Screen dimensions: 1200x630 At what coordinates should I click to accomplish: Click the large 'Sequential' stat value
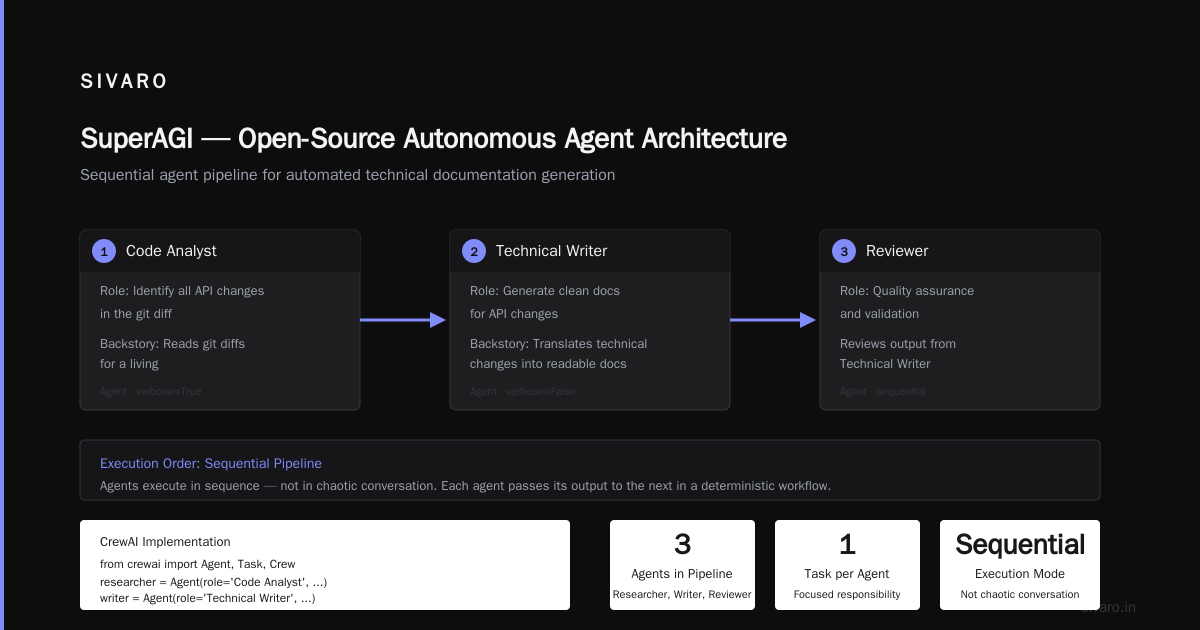pyautogui.click(x=1020, y=545)
